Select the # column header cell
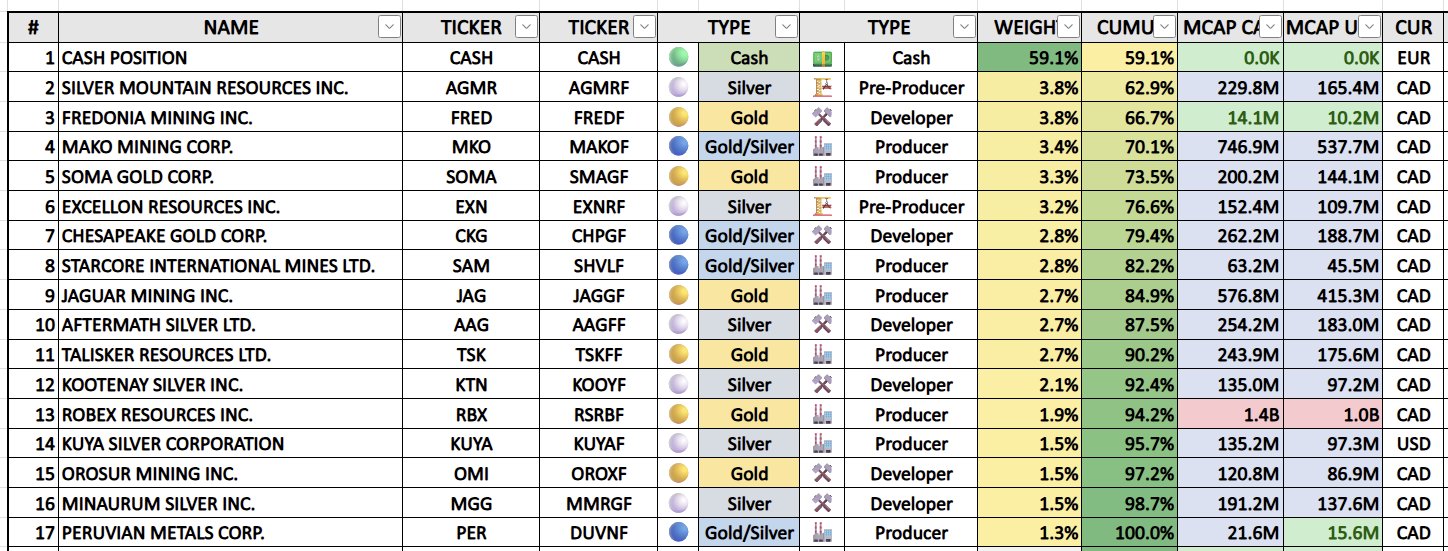The image size is (1448, 551). click(30, 28)
